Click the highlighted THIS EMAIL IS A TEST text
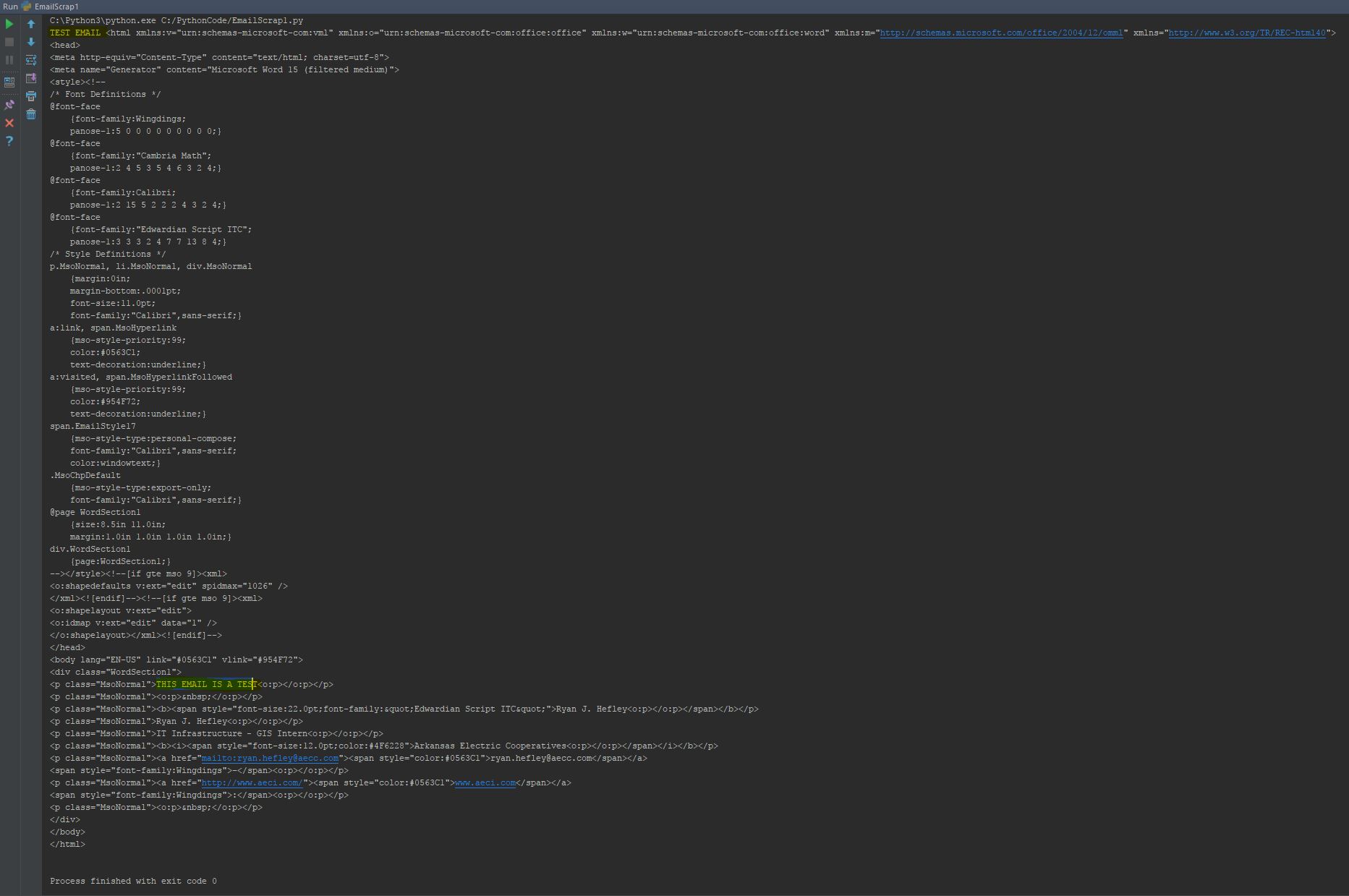1349x896 pixels. click(206, 684)
